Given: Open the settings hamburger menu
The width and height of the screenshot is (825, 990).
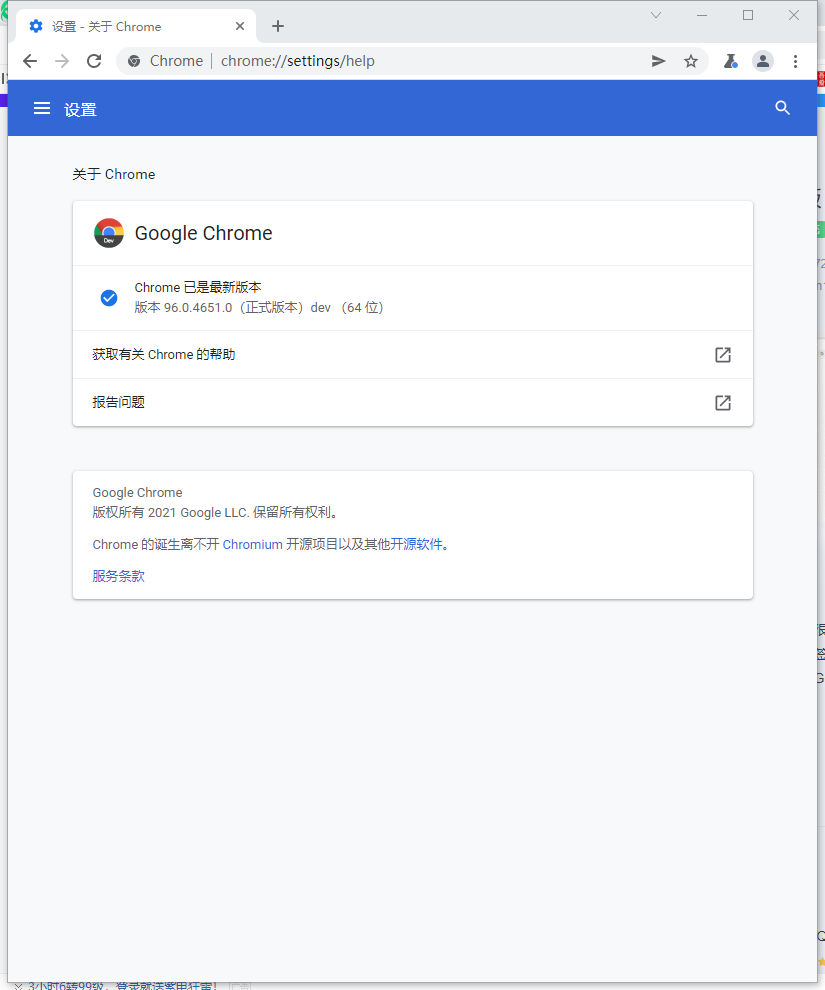Looking at the screenshot, I should point(42,109).
